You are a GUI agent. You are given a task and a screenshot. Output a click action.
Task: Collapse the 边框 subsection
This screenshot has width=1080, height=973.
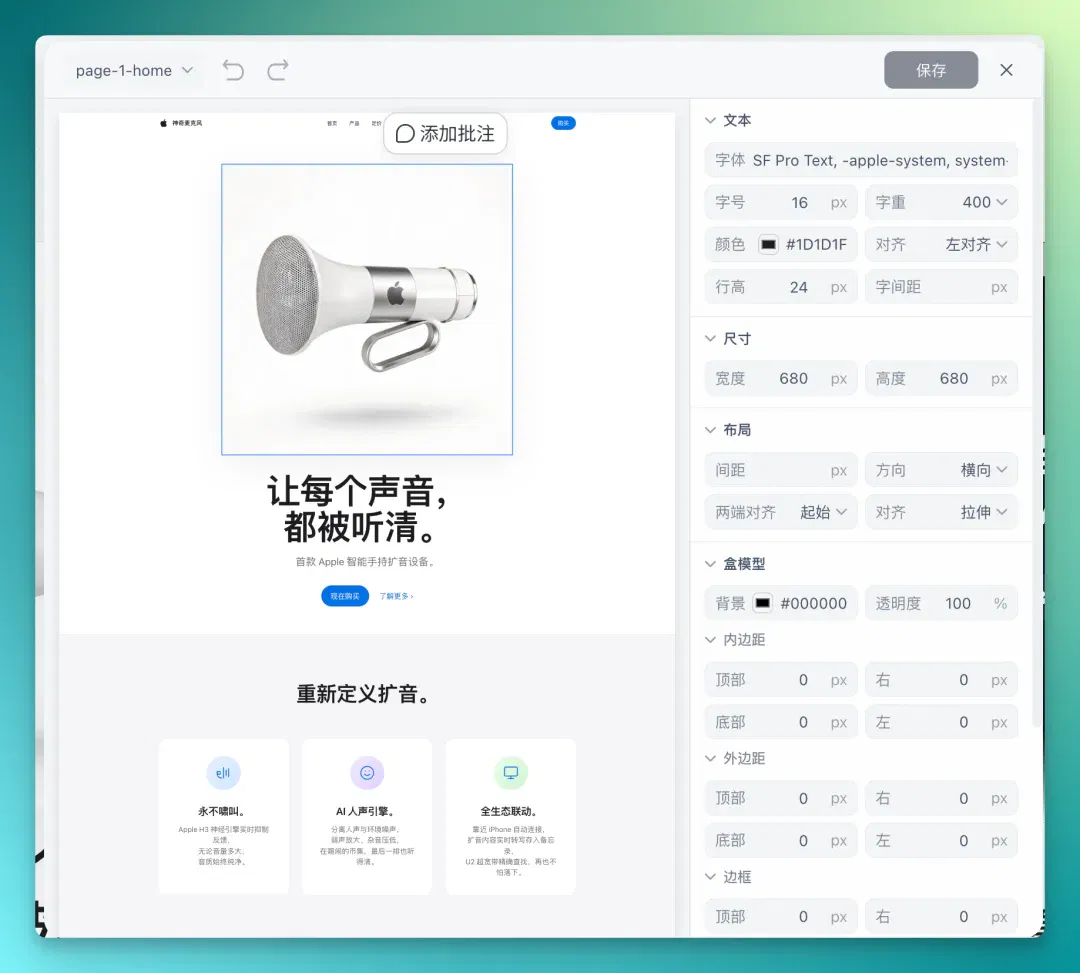point(710,877)
